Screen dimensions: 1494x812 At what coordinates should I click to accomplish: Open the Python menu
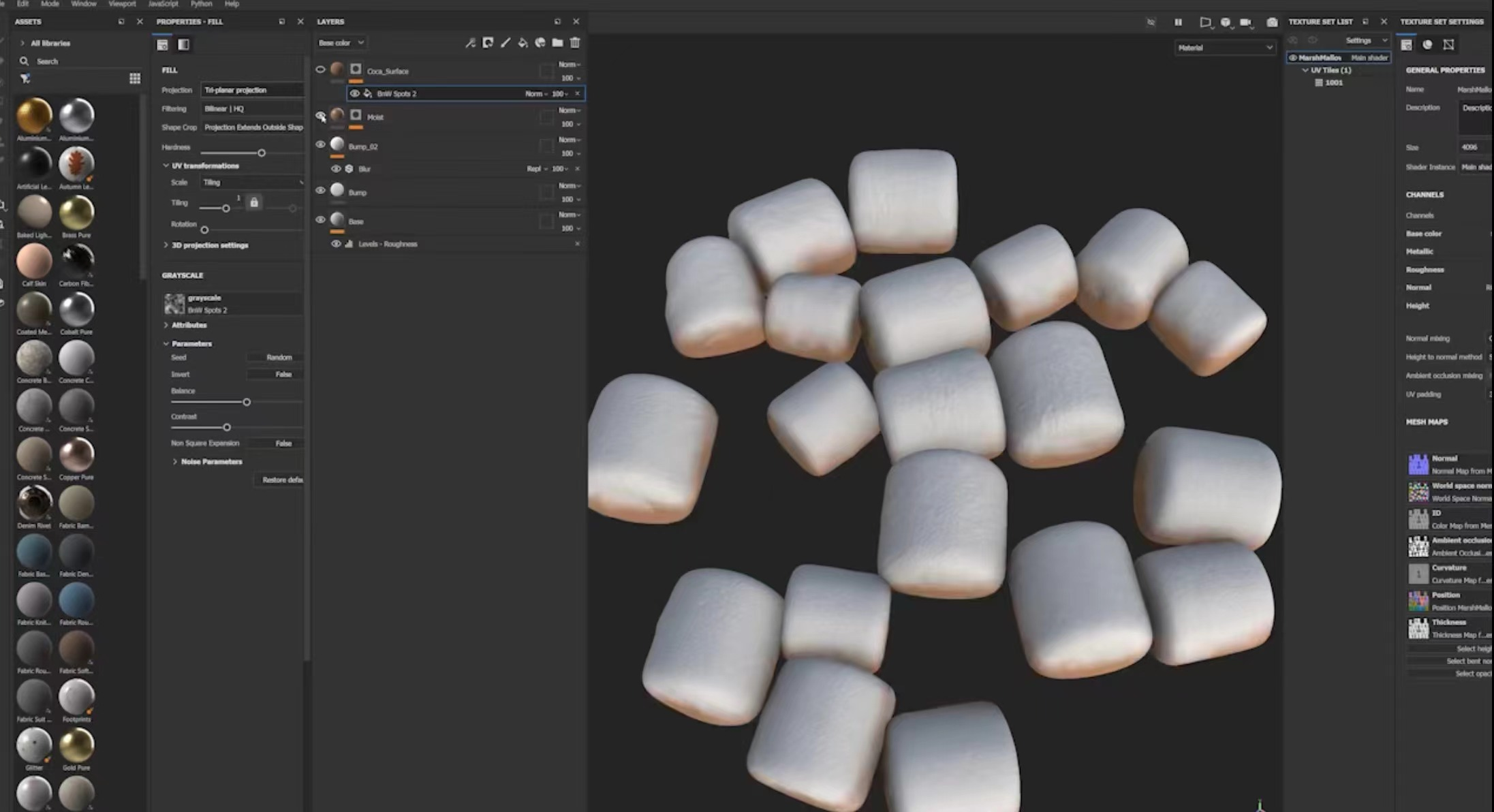tap(201, 4)
